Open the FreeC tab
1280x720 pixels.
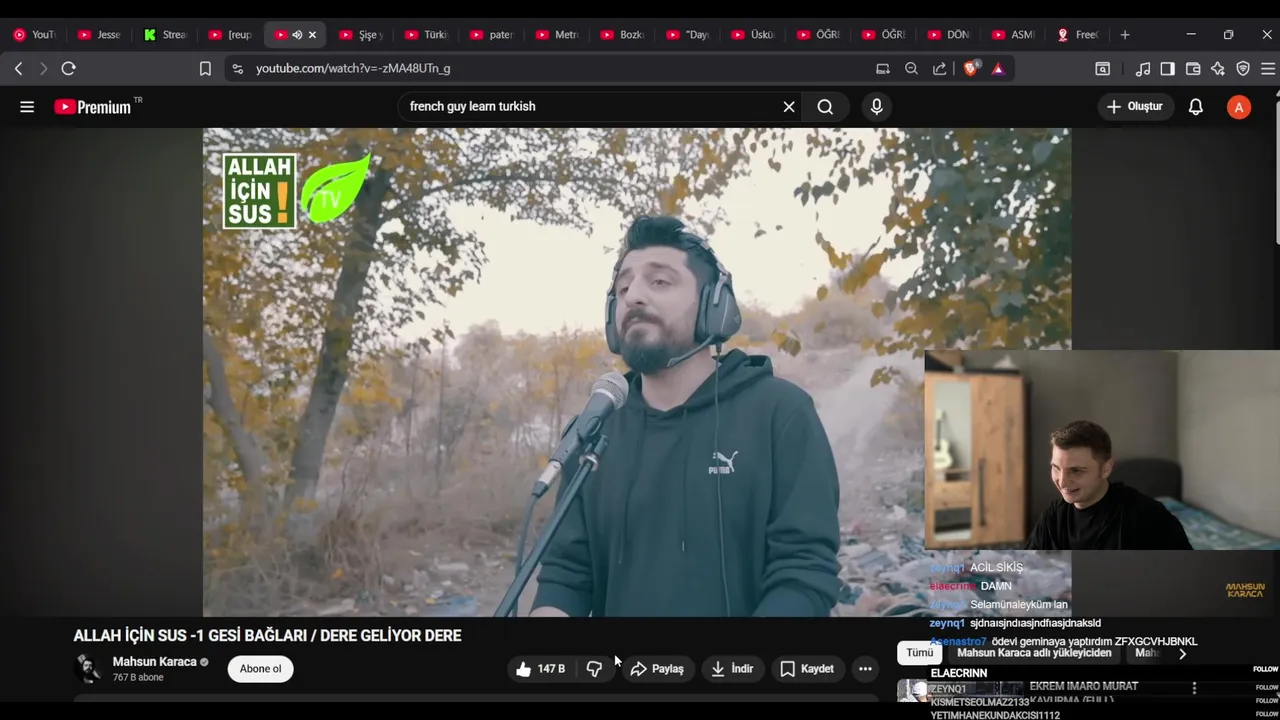pyautogui.click(x=1078, y=35)
